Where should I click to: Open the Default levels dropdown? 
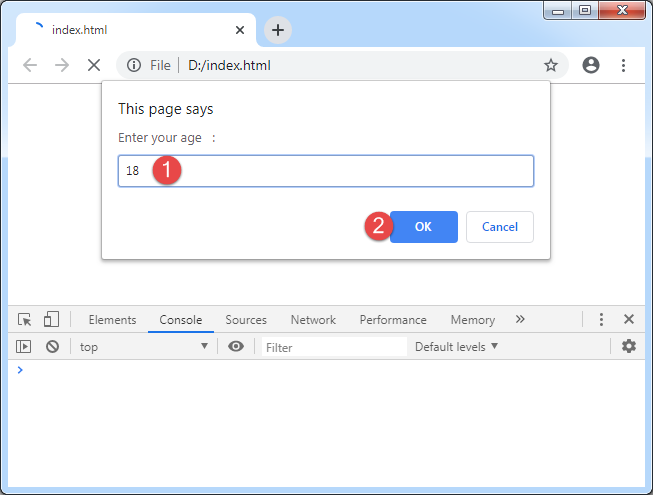(456, 347)
